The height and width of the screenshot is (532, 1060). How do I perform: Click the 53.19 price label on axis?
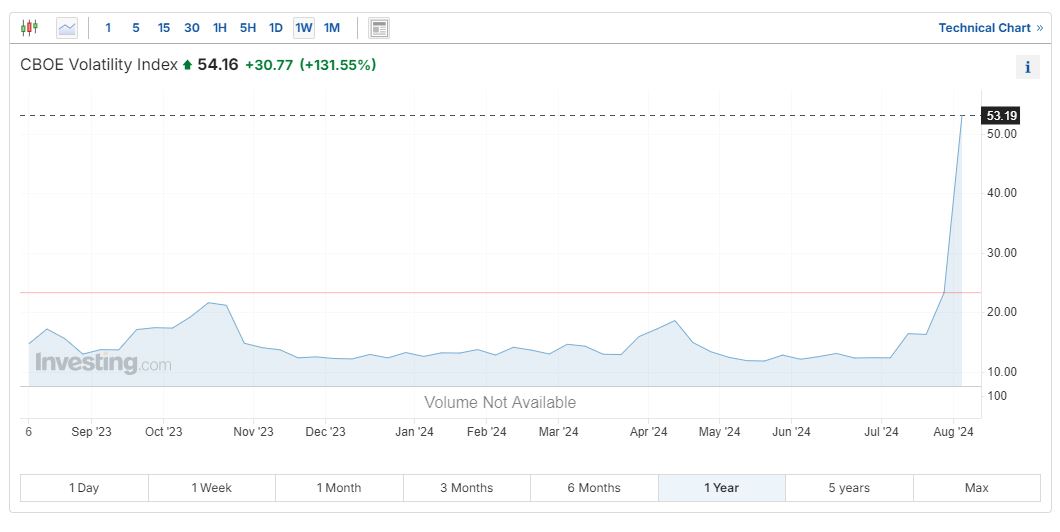point(1000,115)
